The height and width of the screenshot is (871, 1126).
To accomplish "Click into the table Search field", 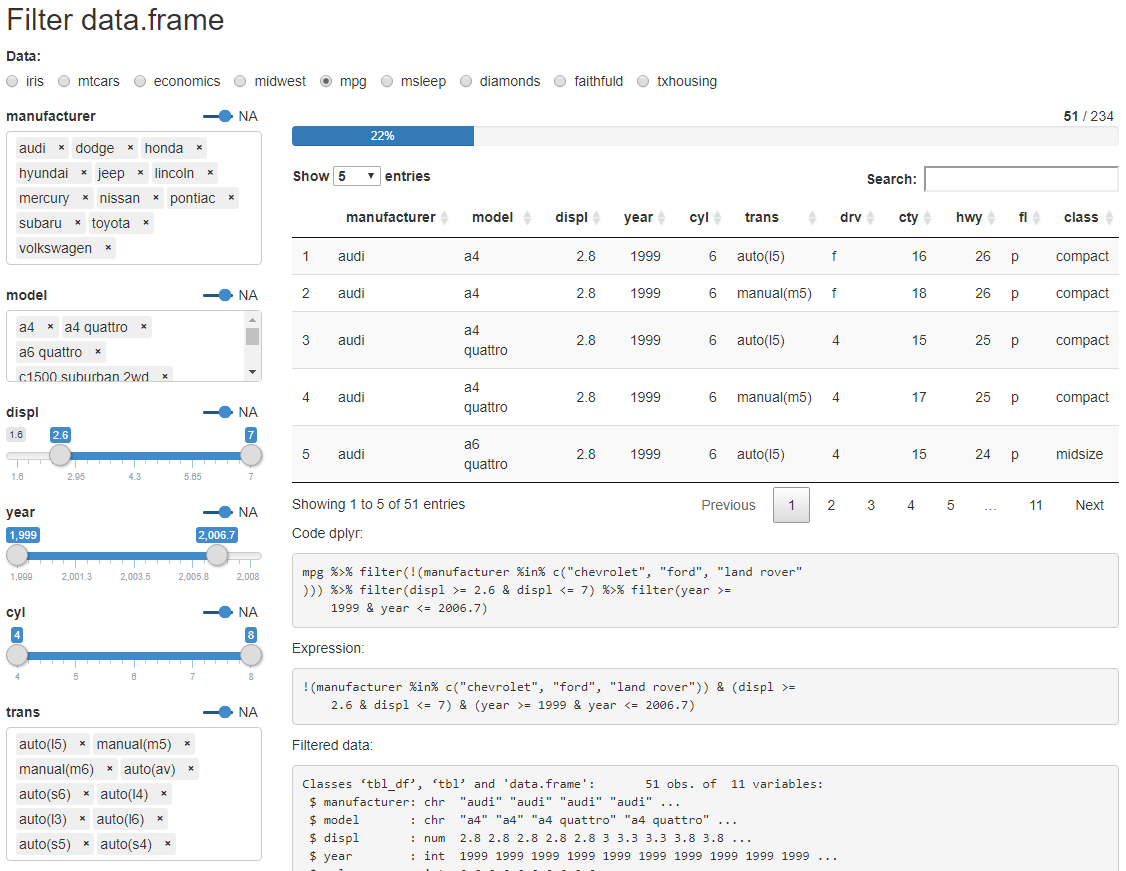I will pos(1021,179).
